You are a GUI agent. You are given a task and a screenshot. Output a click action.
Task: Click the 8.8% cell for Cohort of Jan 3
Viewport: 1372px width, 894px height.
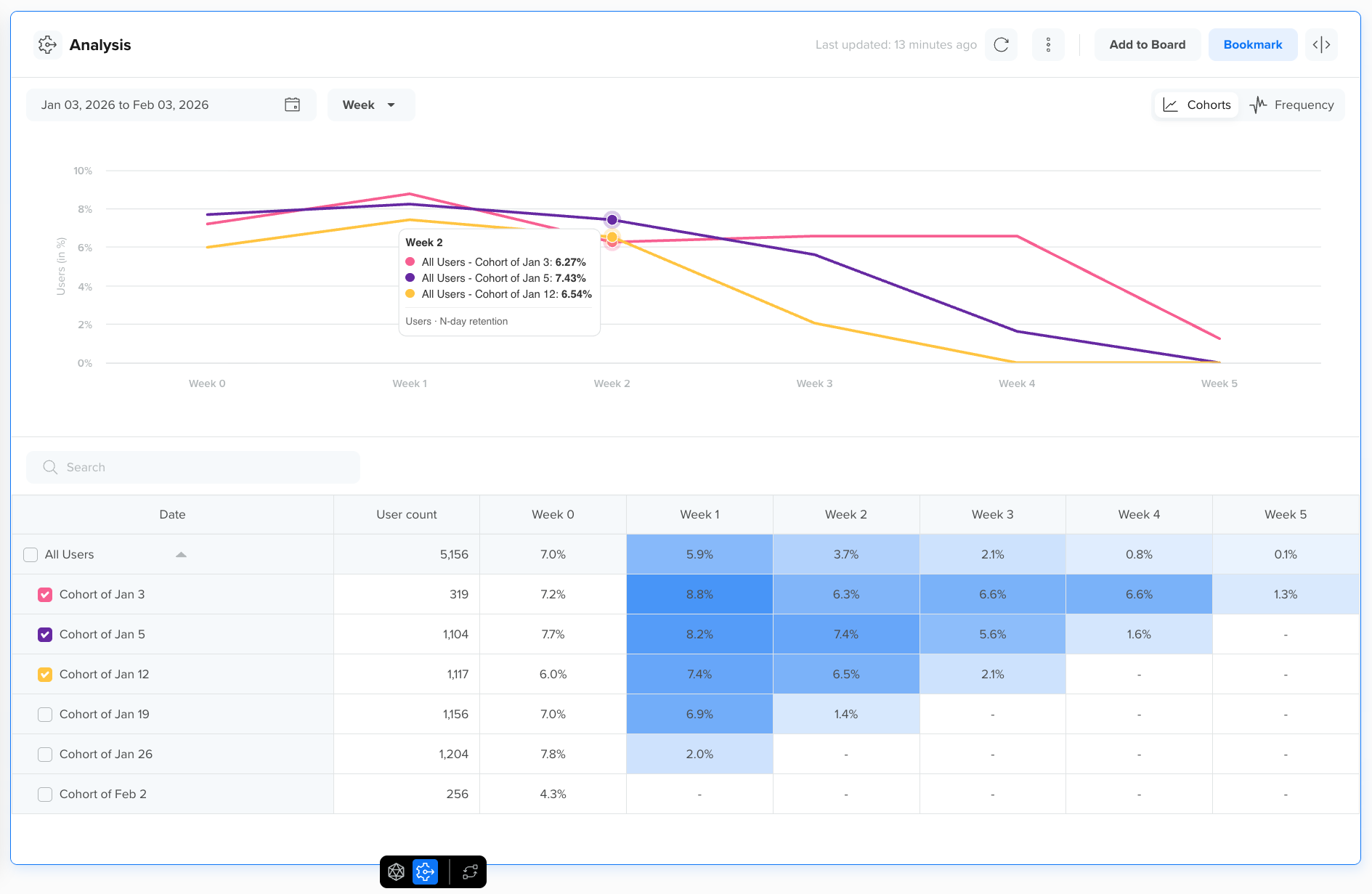coord(699,595)
